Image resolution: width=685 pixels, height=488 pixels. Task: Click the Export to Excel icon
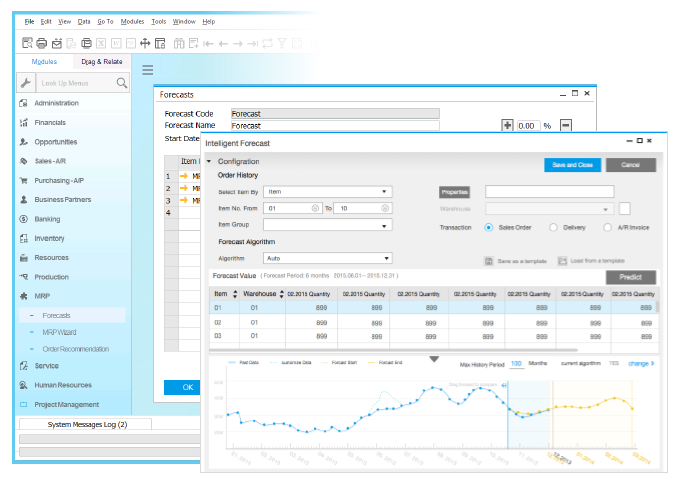pos(101,43)
